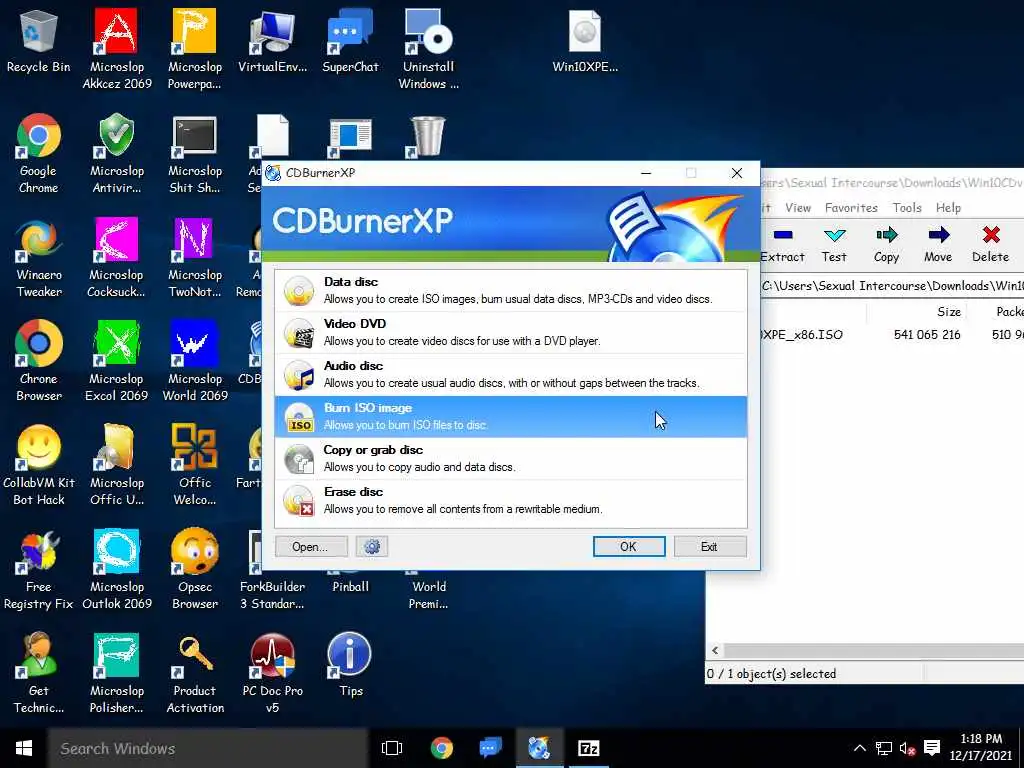Open CDBurnerXP settings gear button
Screen dimensions: 1024x768
tap(372, 547)
